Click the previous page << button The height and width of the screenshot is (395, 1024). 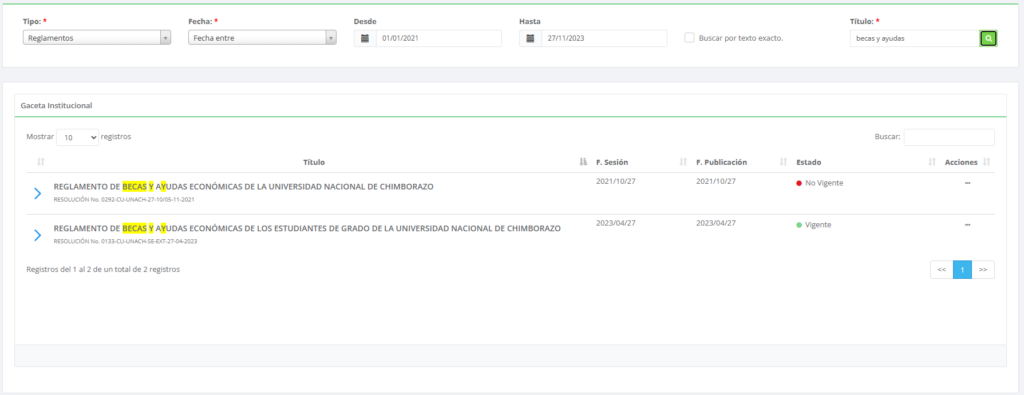942,270
